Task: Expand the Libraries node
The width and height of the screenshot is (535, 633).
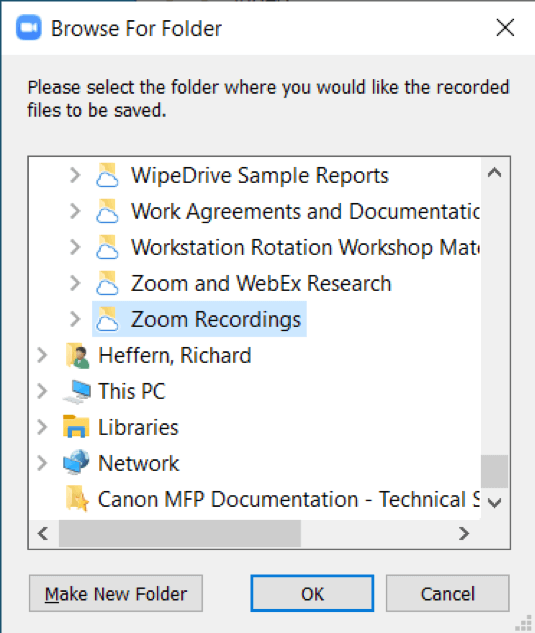Action: tap(42, 427)
